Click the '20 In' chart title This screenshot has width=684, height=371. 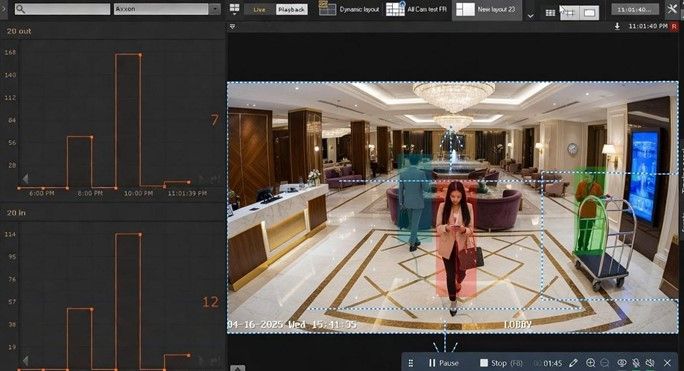(16, 213)
